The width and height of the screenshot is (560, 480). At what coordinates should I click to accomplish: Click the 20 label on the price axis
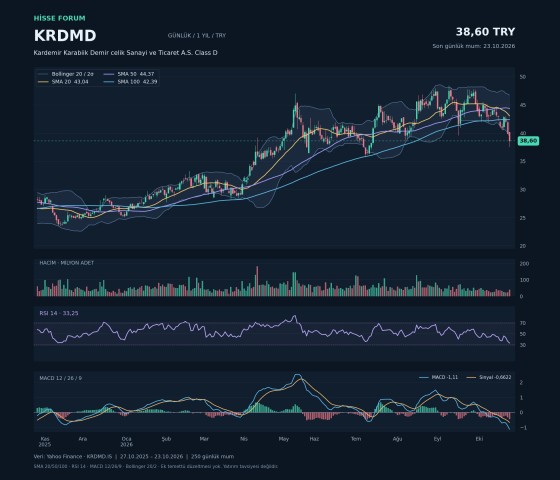522,246
